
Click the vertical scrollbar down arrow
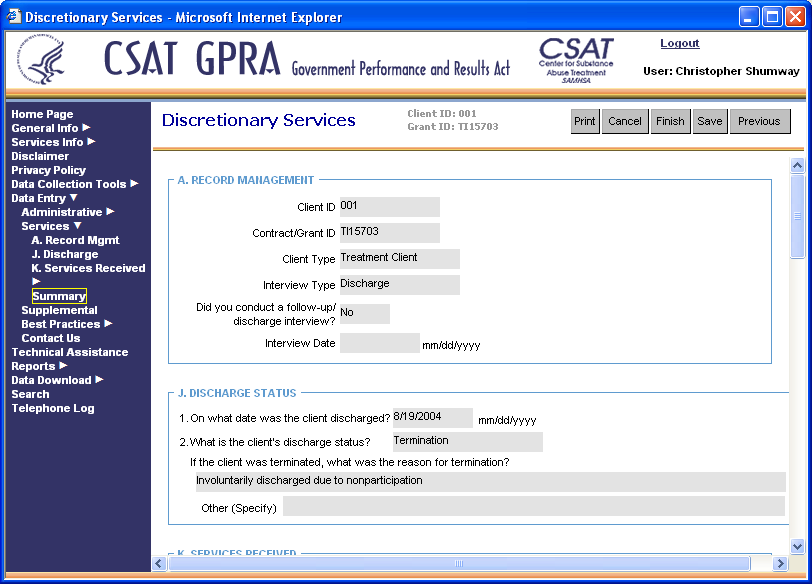pyautogui.click(x=797, y=546)
